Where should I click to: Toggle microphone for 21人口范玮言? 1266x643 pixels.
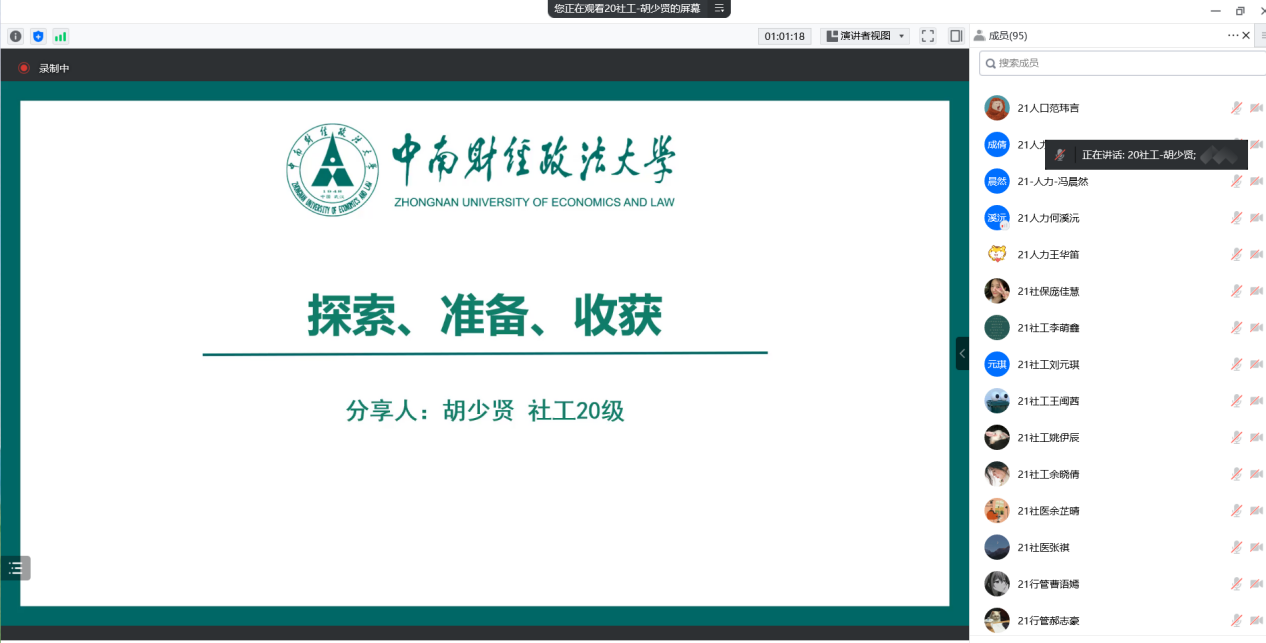[x=1236, y=108]
